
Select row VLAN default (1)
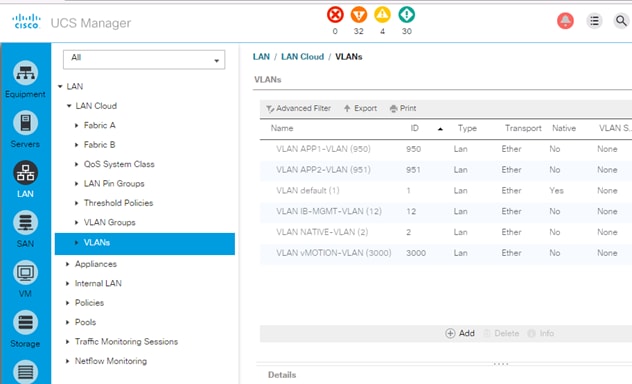click(446, 191)
